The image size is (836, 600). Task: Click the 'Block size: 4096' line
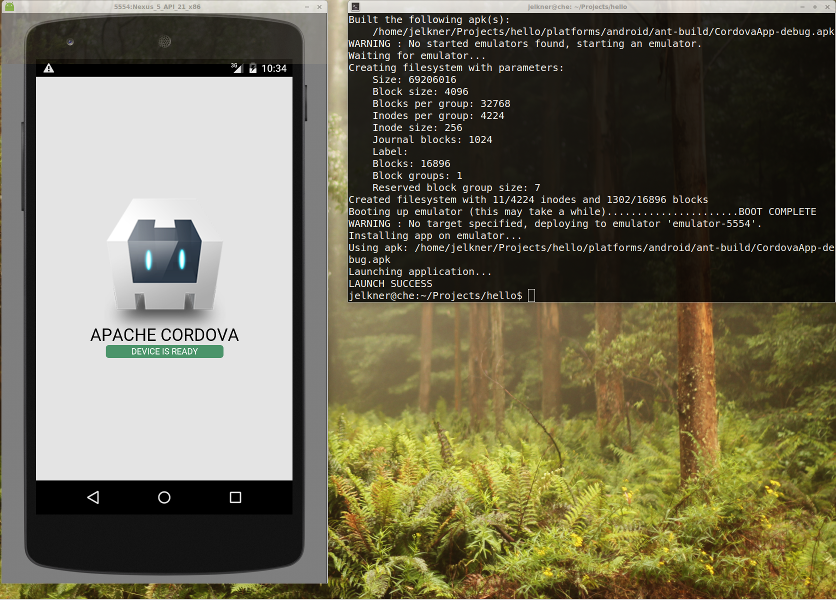420,92
